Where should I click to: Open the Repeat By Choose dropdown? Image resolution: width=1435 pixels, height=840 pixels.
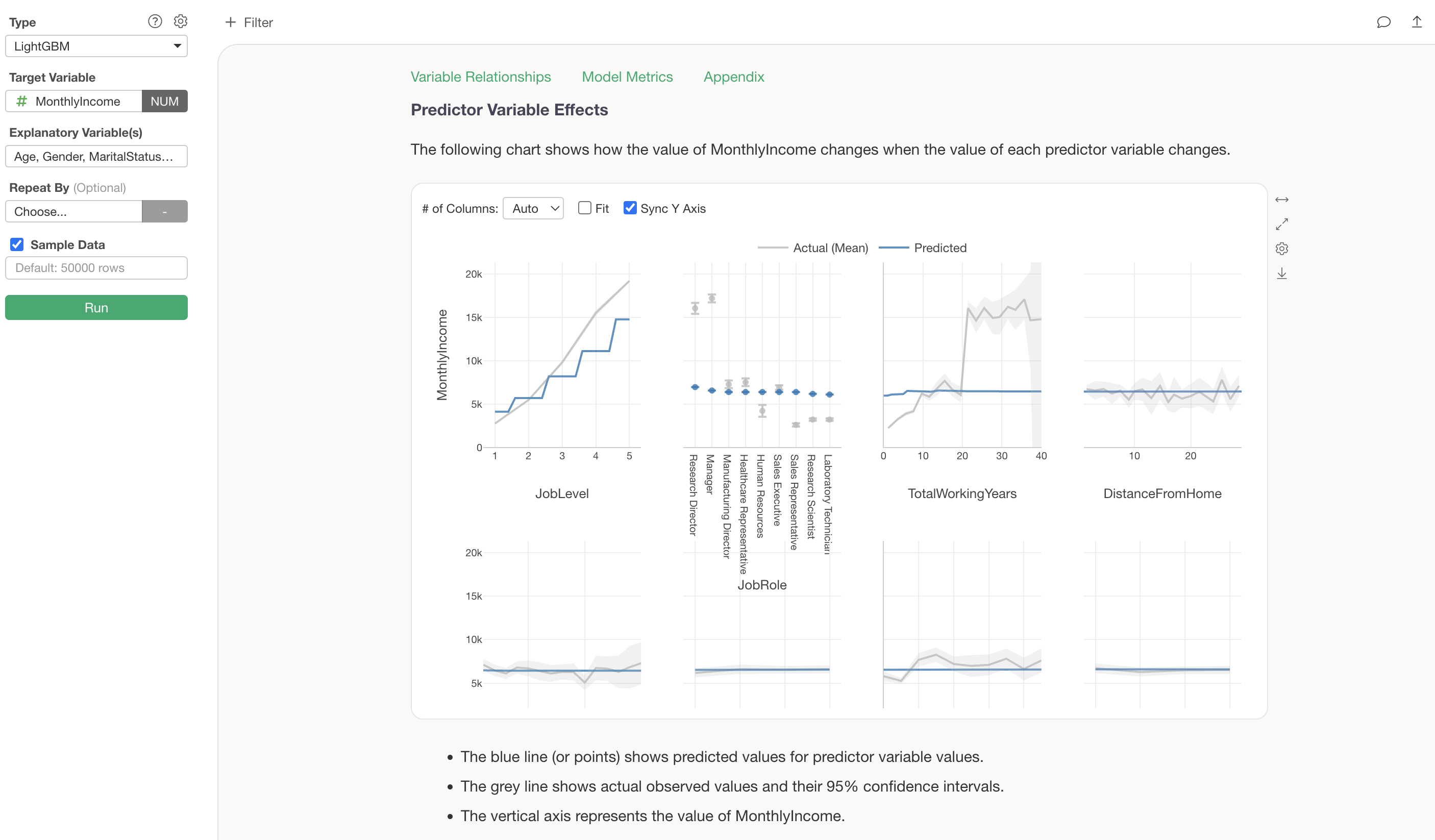click(x=74, y=212)
